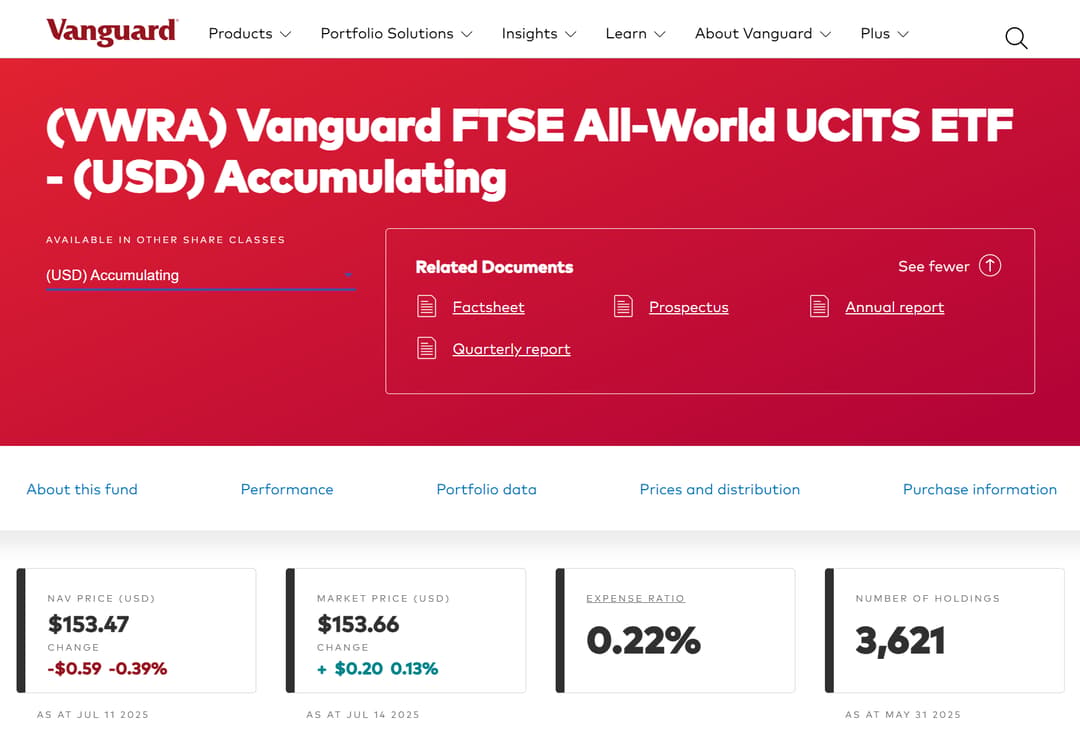Open the Portfolio data section

pyautogui.click(x=486, y=490)
